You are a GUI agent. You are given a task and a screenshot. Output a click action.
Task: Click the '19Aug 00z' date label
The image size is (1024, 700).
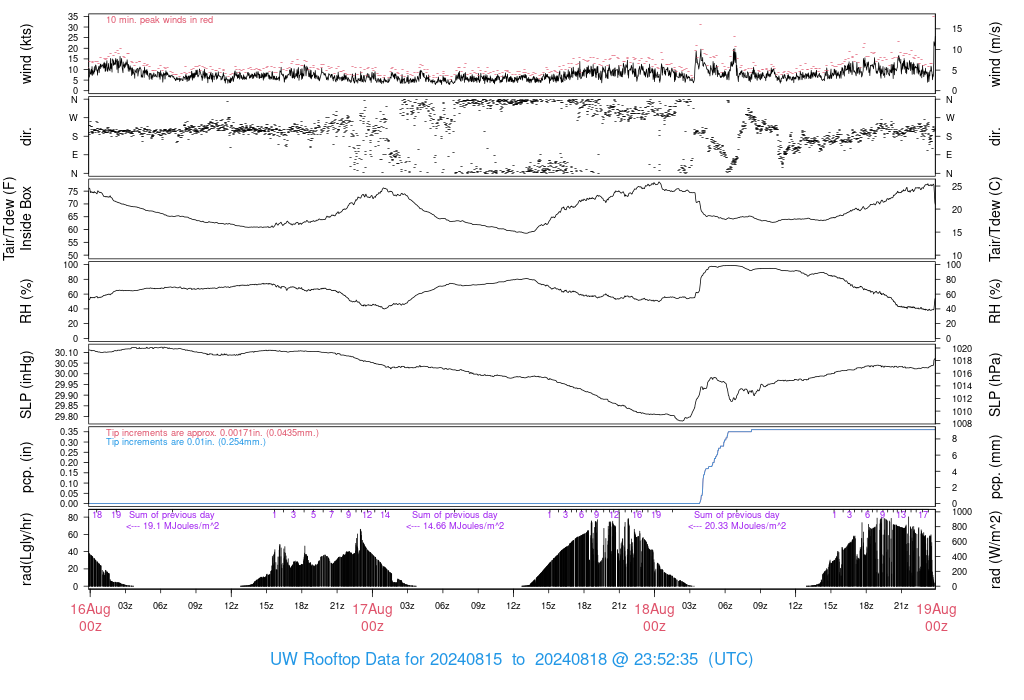coord(936,618)
